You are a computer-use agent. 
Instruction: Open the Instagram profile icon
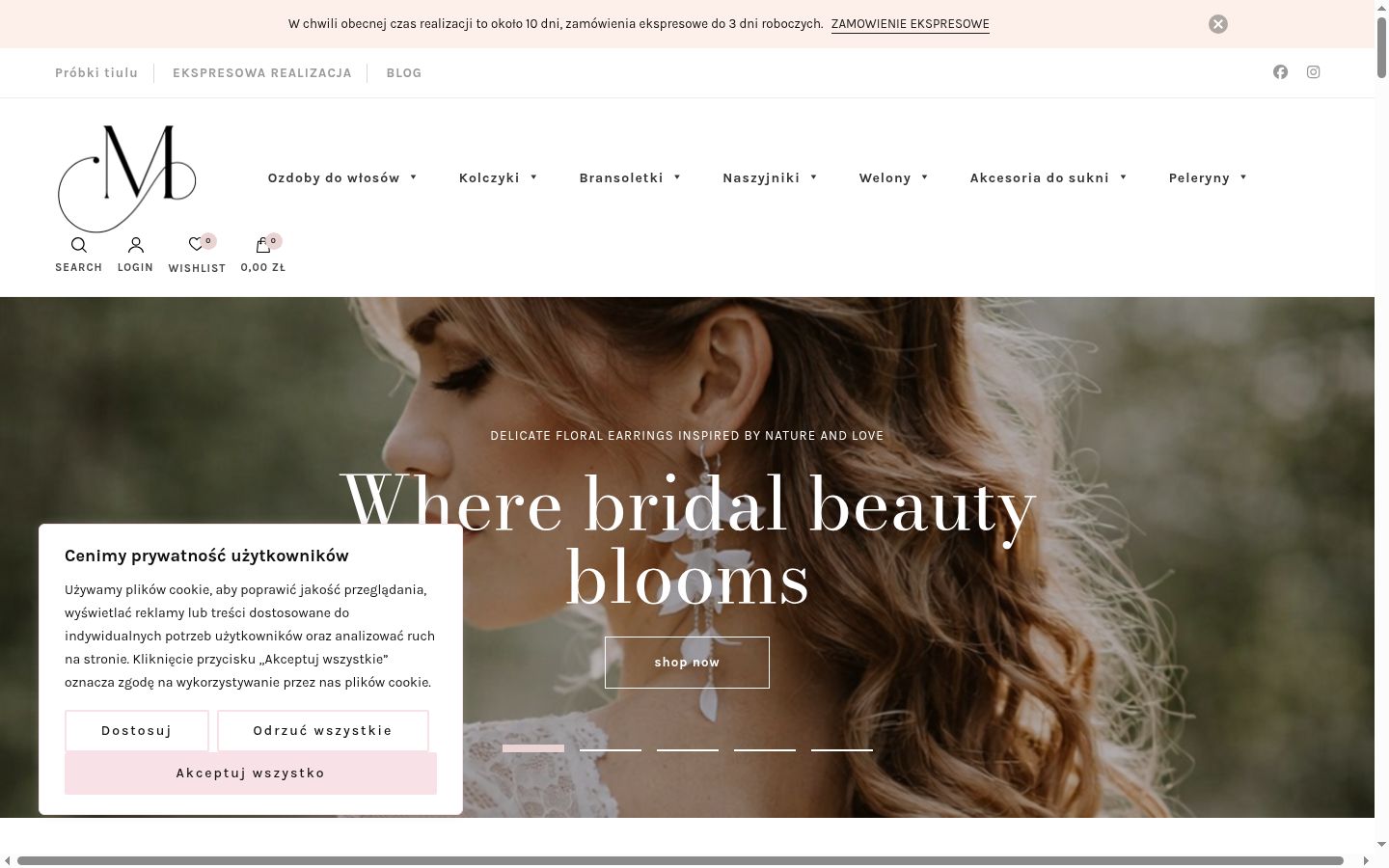[1313, 72]
